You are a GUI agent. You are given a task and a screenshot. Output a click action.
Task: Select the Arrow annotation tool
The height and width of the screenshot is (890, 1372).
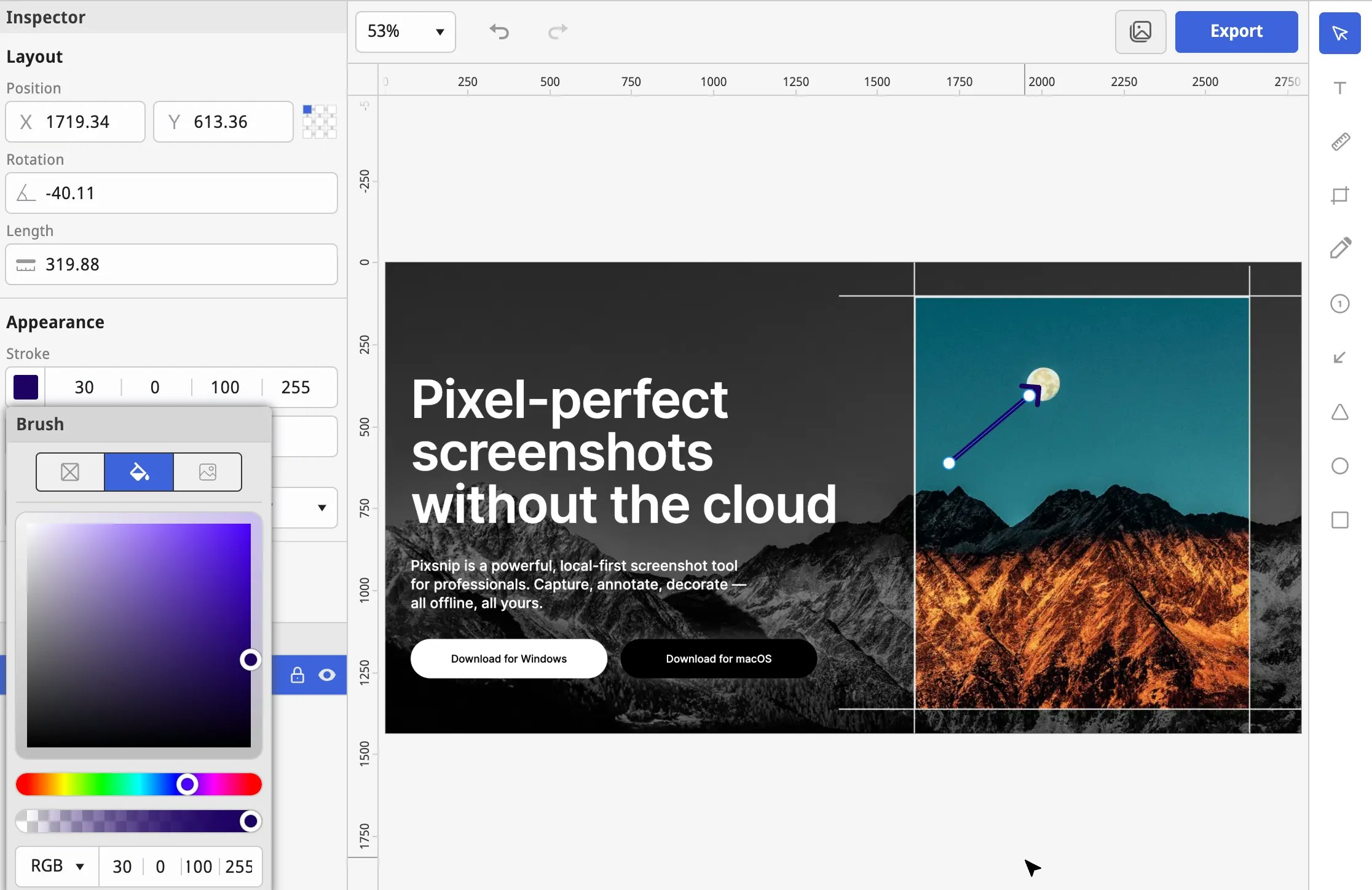click(x=1340, y=358)
